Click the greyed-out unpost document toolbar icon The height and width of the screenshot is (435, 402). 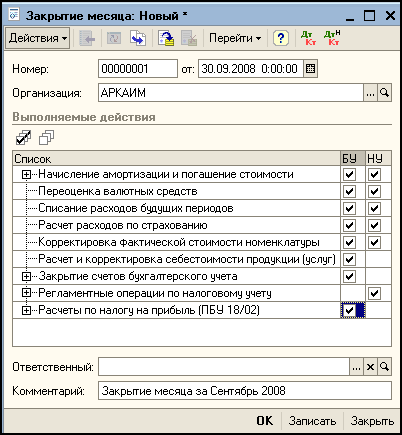189,38
